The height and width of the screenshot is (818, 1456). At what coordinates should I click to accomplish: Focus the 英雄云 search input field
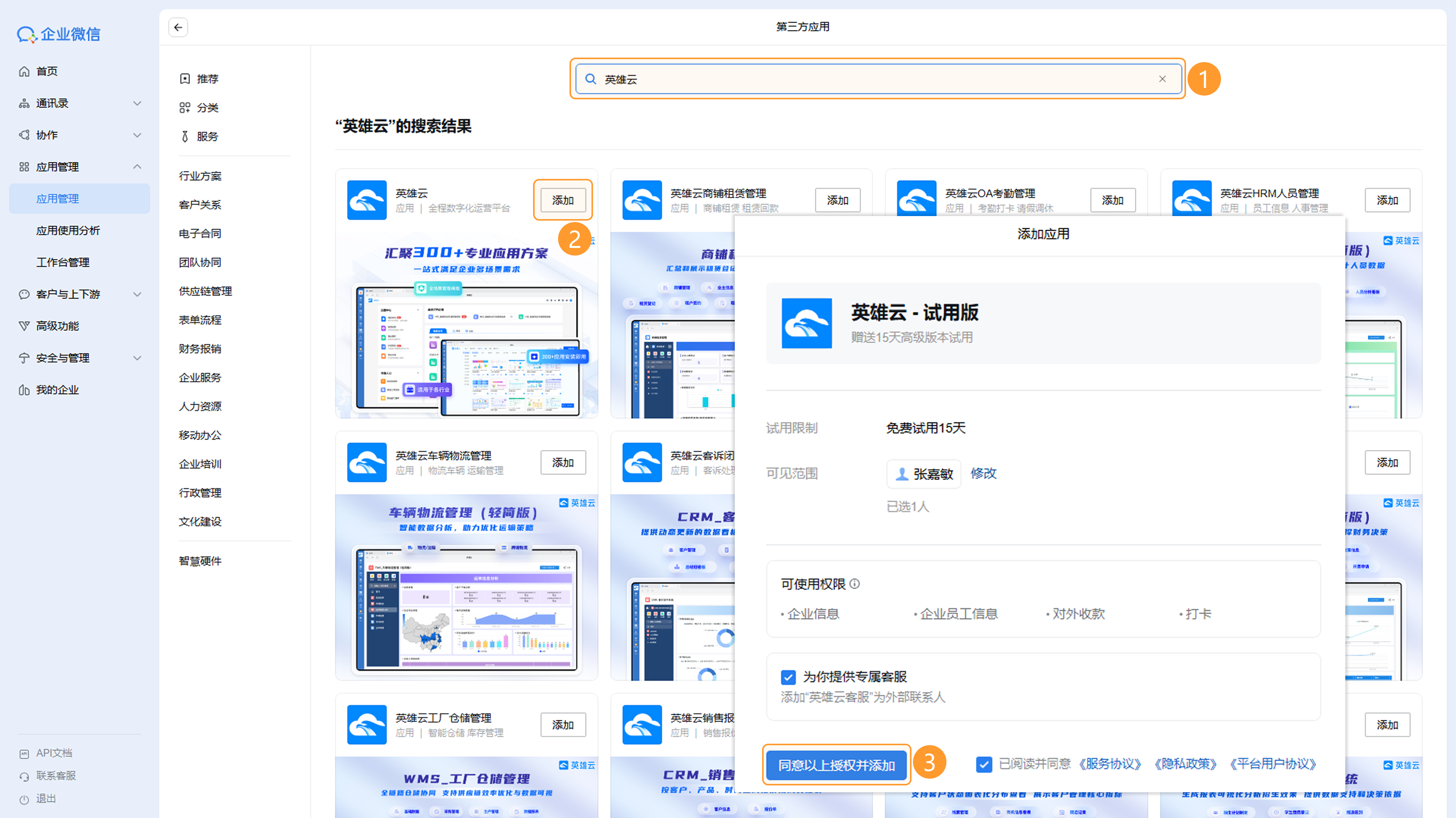pos(879,79)
